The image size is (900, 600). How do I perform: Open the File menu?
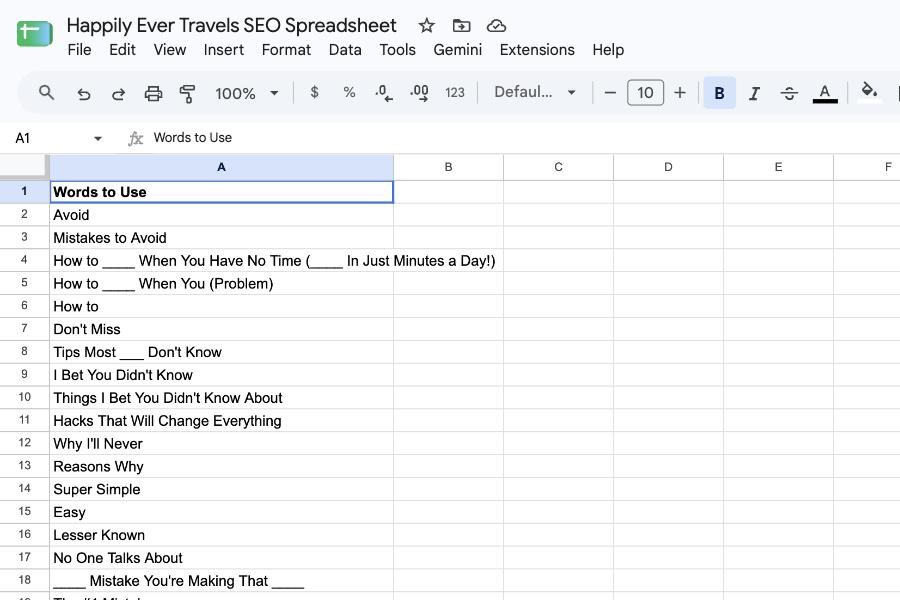pyautogui.click(x=79, y=50)
